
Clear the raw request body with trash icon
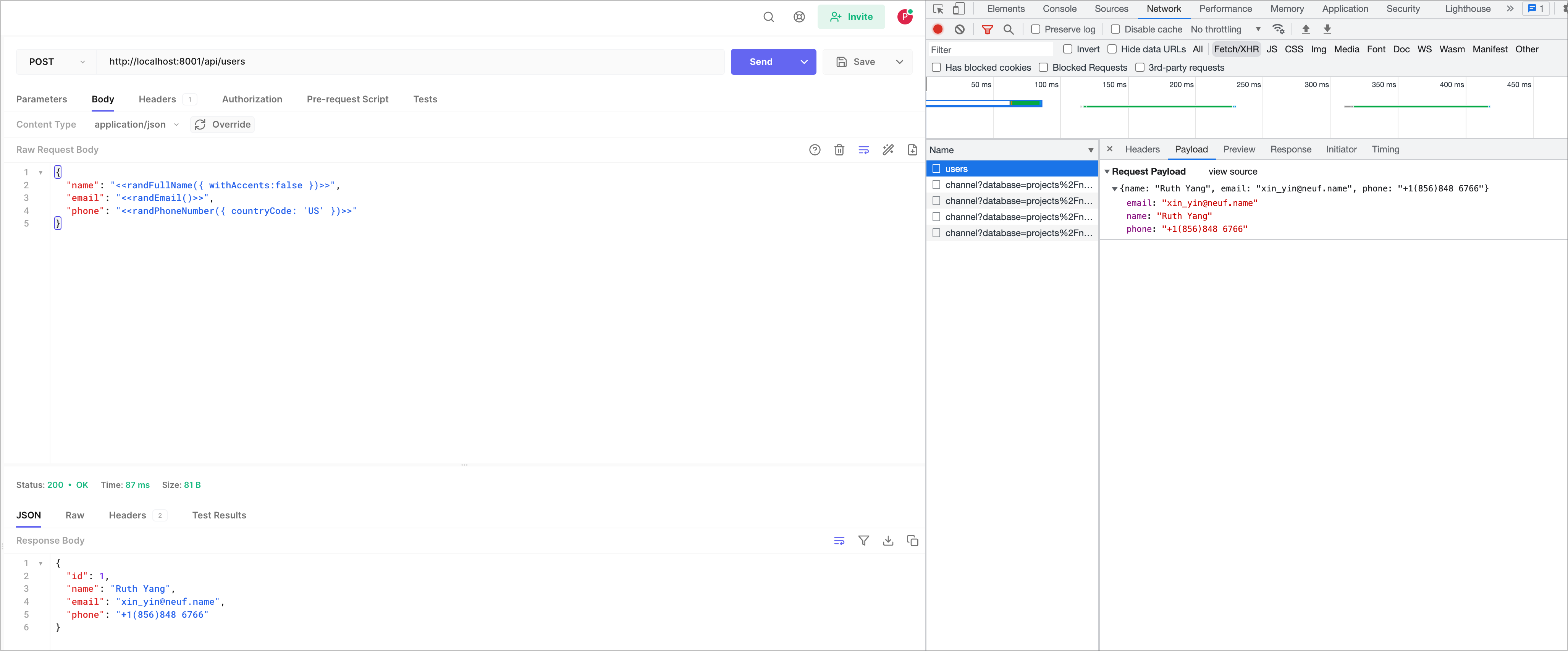click(x=839, y=150)
